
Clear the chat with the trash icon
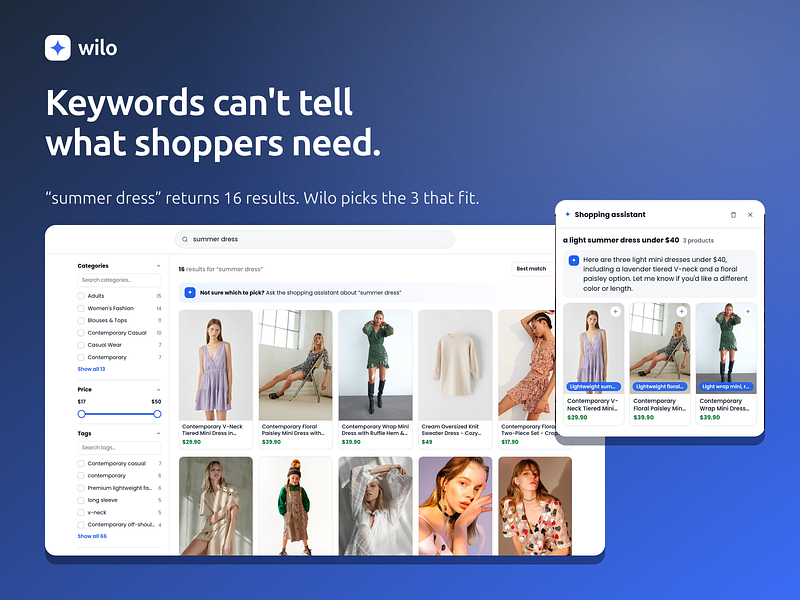(x=733, y=215)
